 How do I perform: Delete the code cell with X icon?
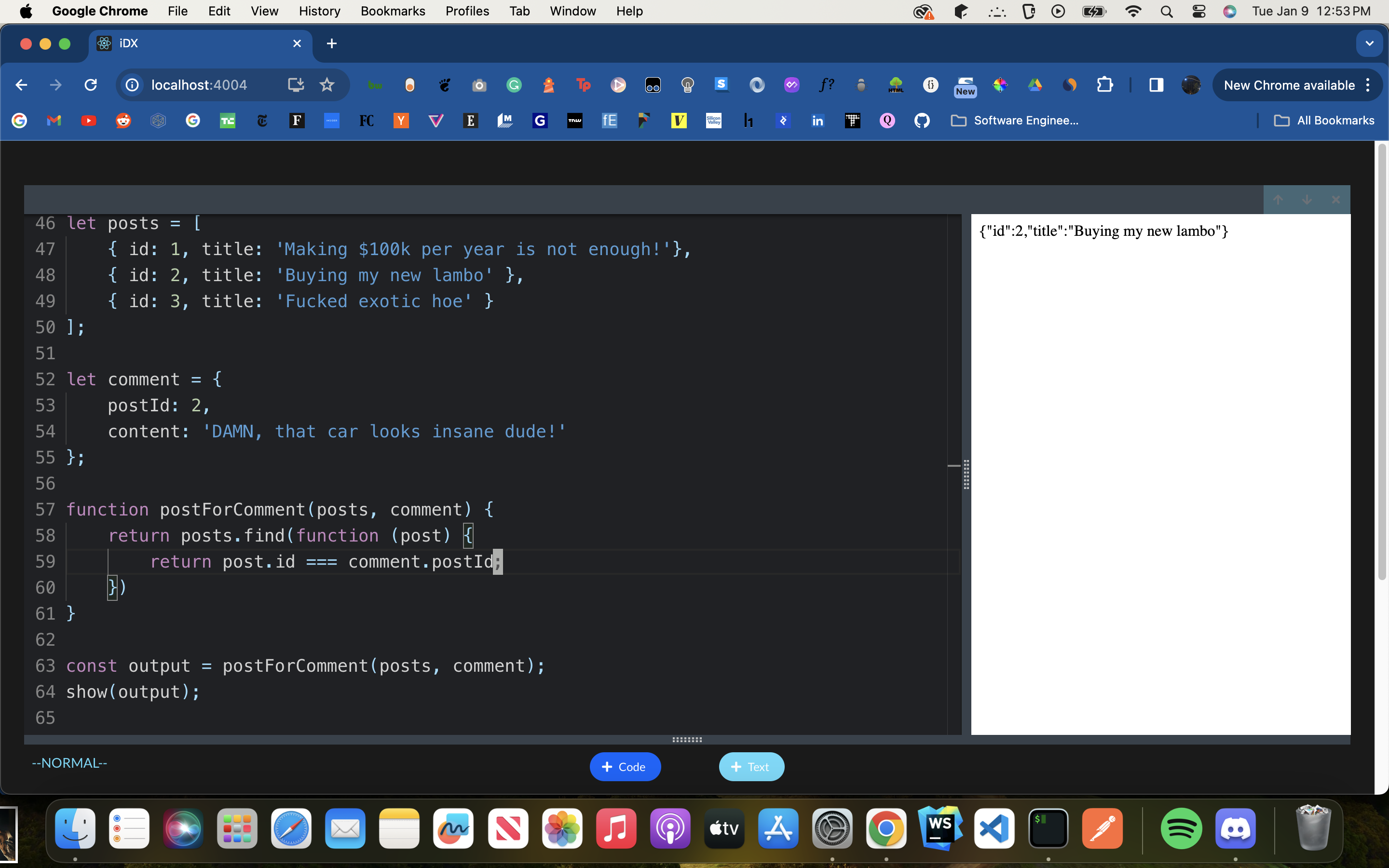(x=1335, y=200)
